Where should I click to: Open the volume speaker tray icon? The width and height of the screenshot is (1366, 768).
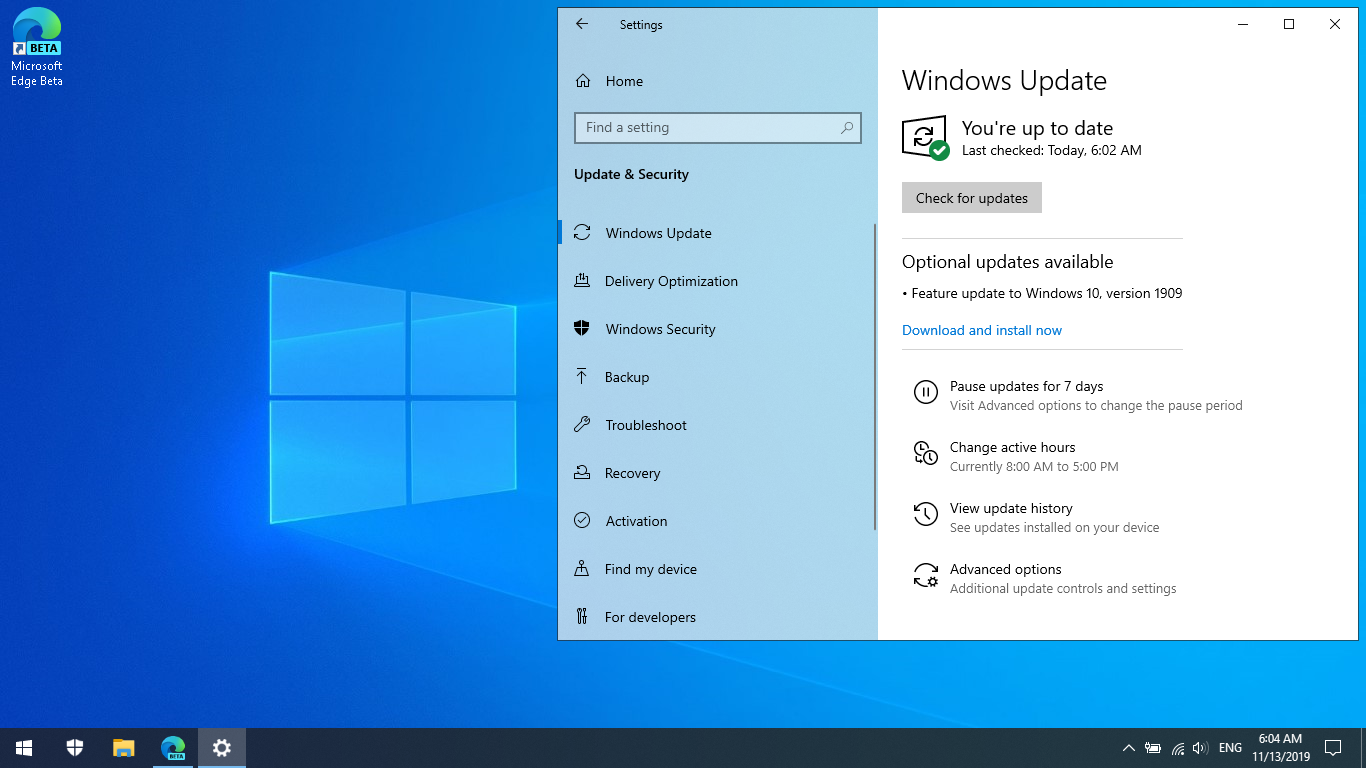[x=1200, y=748]
